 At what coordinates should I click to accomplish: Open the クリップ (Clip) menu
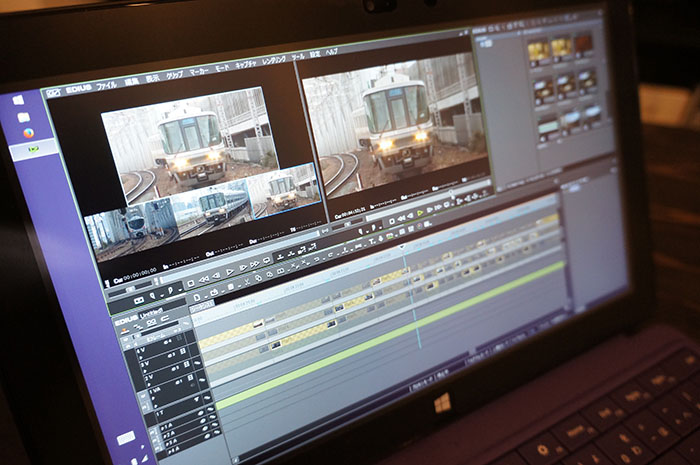point(175,75)
